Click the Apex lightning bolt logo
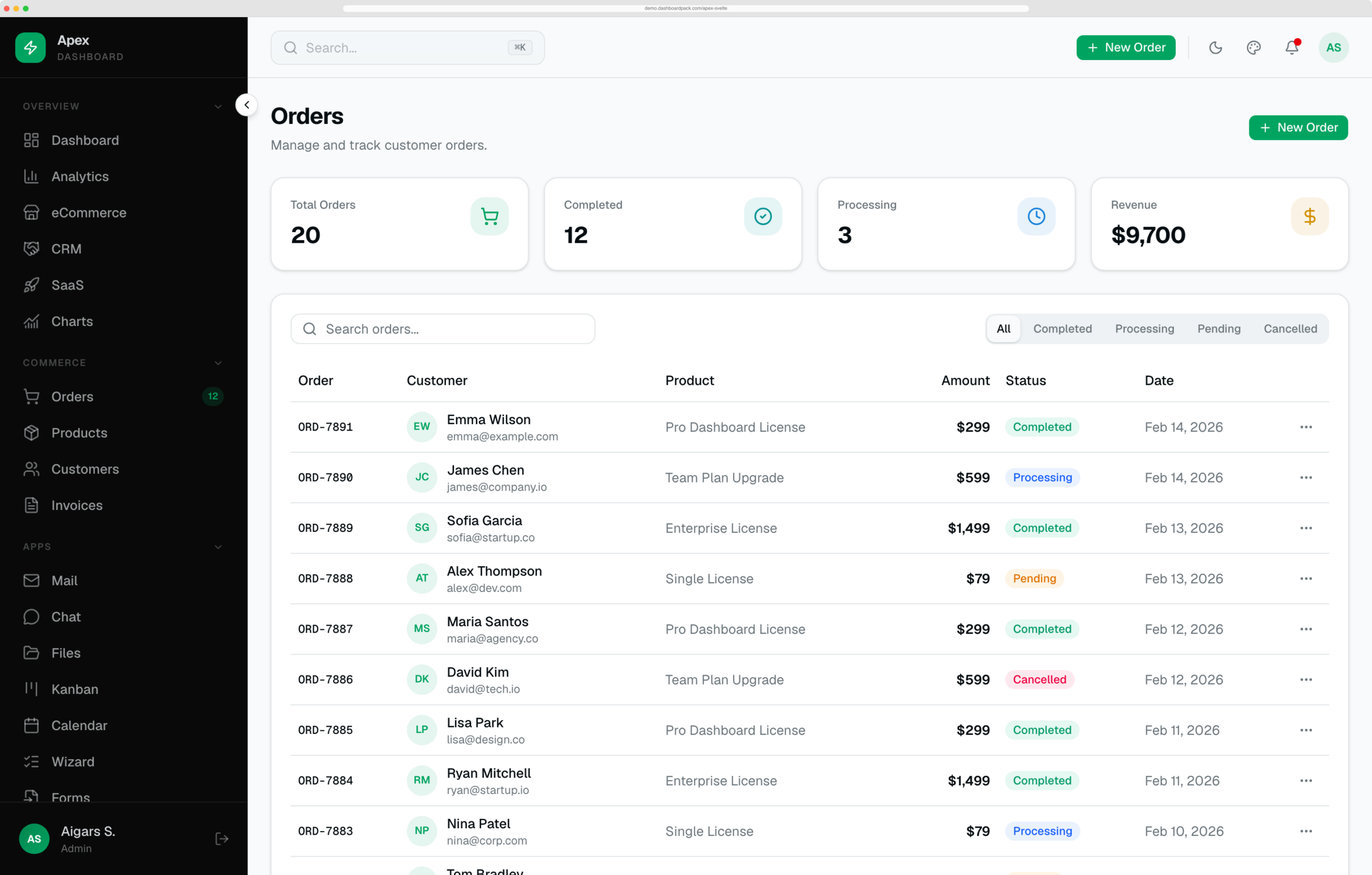Image resolution: width=1372 pixels, height=875 pixels. [x=30, y=47]
